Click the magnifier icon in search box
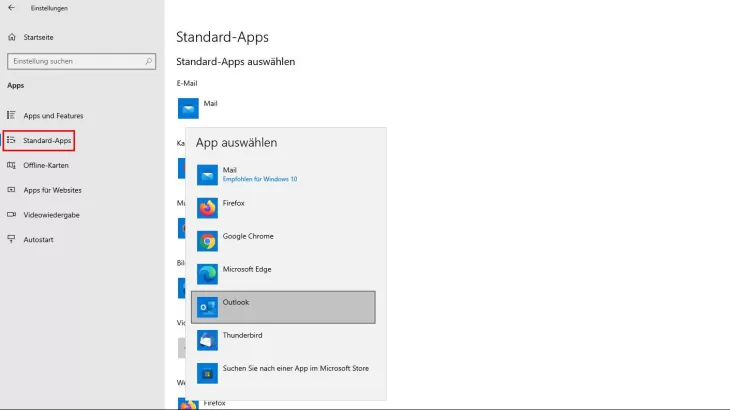The width and height of the screenshot is (730, 410). tap(149, 61)
